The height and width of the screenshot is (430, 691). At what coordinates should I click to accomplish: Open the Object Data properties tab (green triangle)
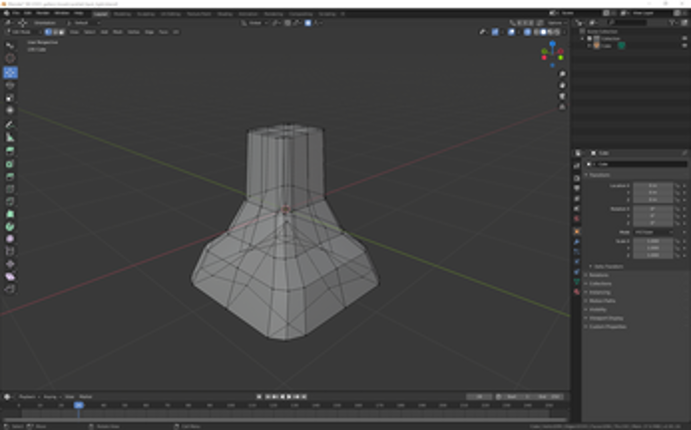click(x=576, y=282)
